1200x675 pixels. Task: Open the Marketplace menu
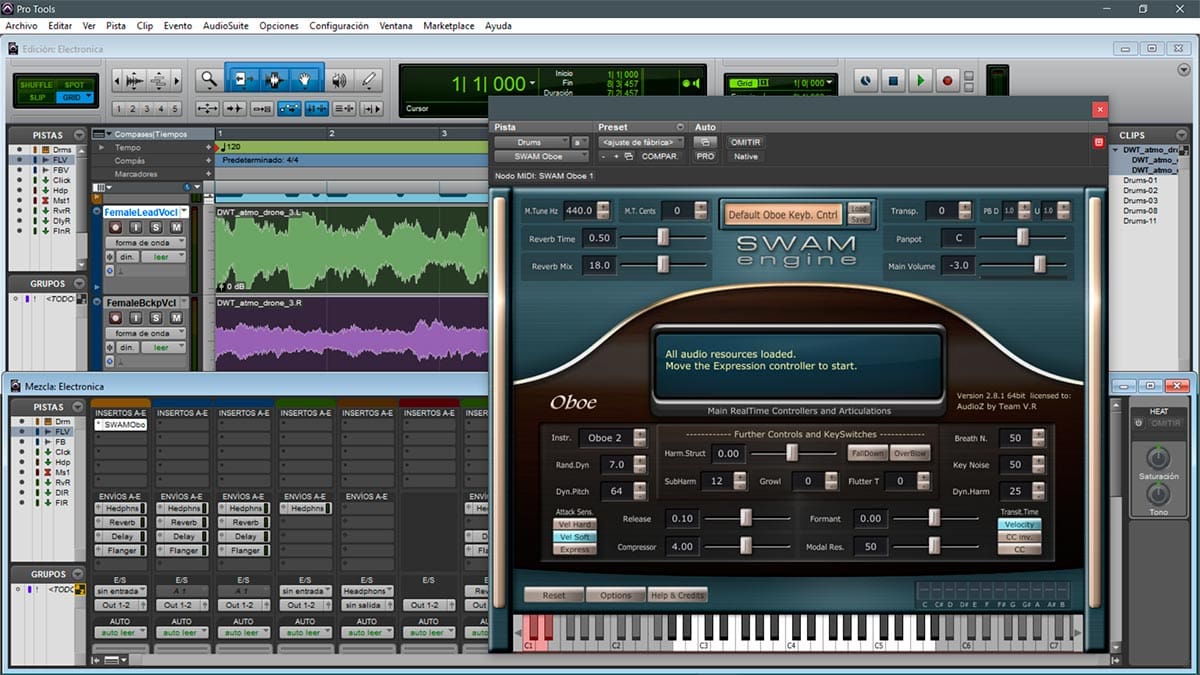pyautogui.click(x=449, y=26)
